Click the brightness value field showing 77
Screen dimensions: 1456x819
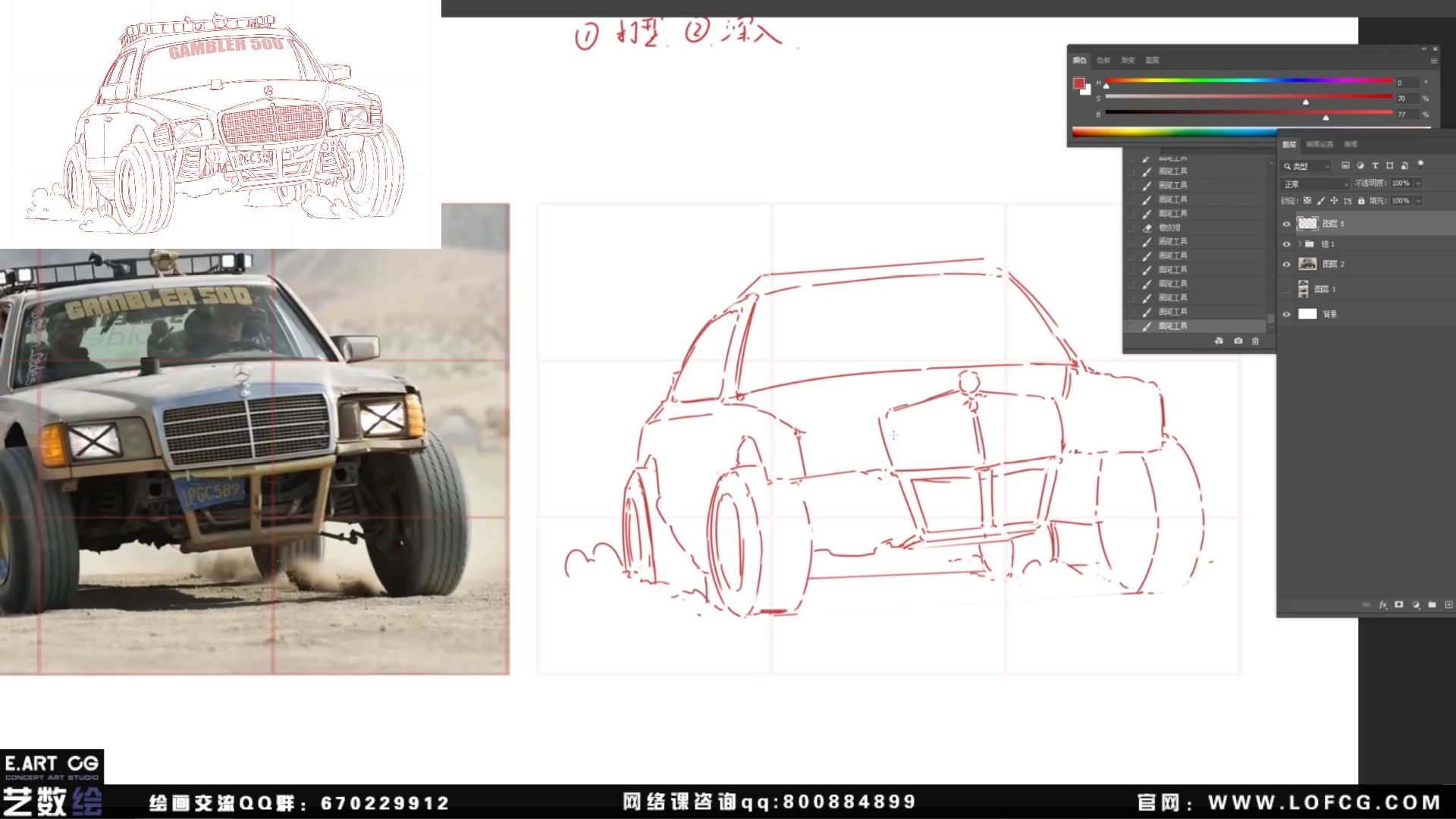[x=1407, y=115]
